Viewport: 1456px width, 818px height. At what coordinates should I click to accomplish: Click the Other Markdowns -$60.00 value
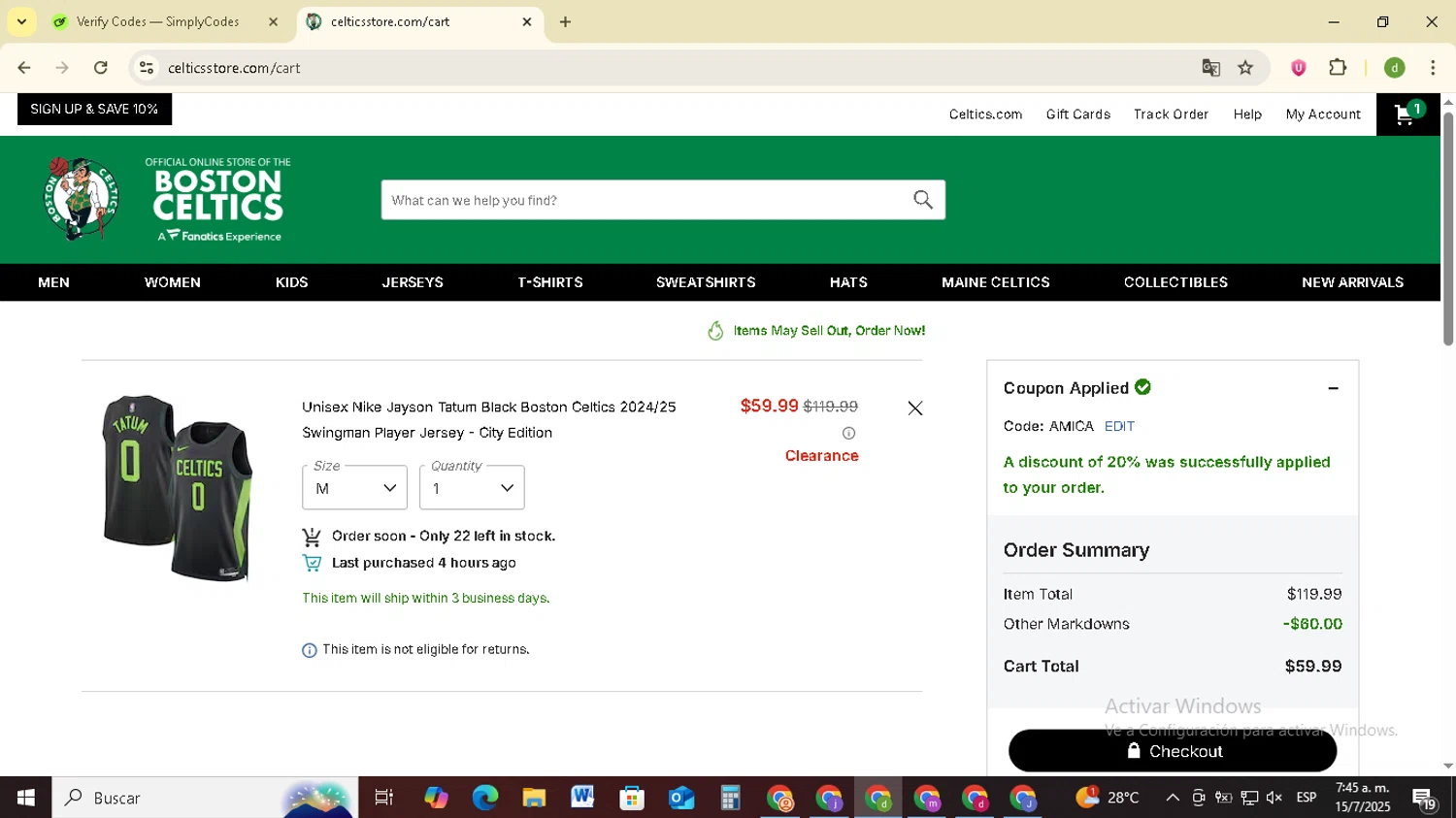pyautogui.click(x=1312, y=624)
